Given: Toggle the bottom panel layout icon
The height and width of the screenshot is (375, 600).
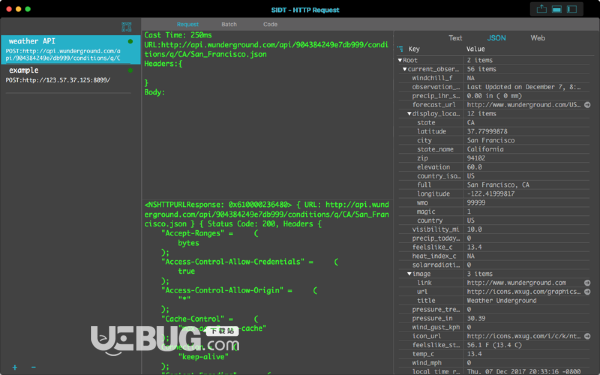Looking at the screenshot, I should (557, 9).
